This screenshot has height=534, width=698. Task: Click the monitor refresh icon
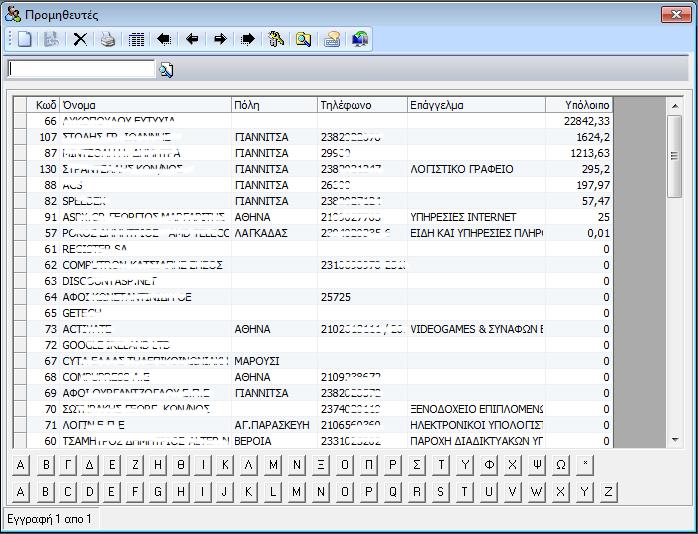(360, 39)
